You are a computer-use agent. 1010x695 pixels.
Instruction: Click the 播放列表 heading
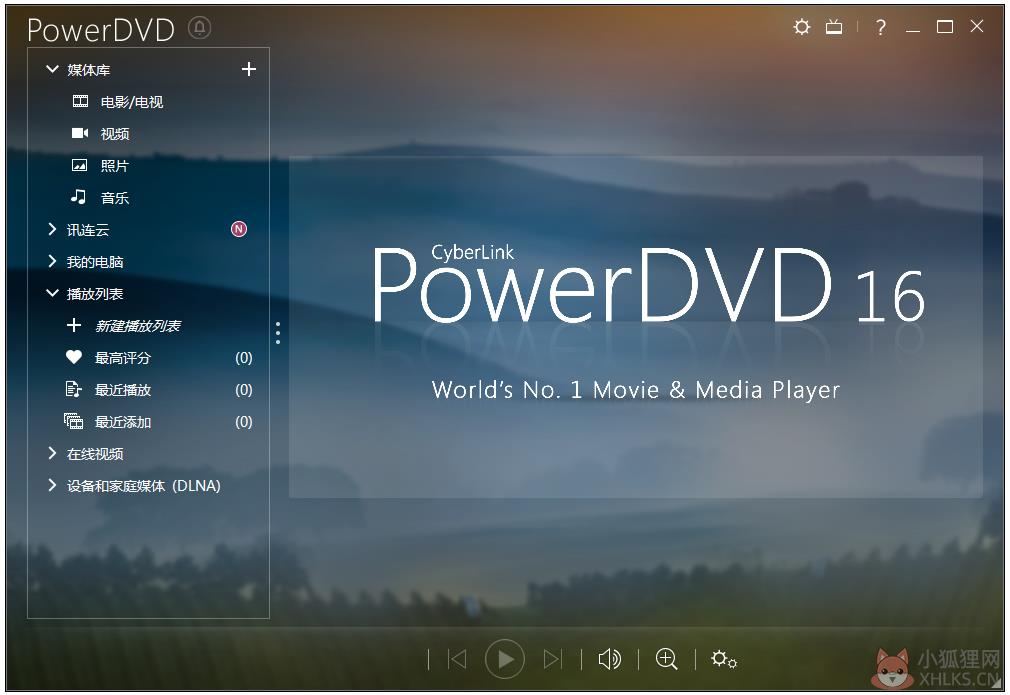[95, 294]
